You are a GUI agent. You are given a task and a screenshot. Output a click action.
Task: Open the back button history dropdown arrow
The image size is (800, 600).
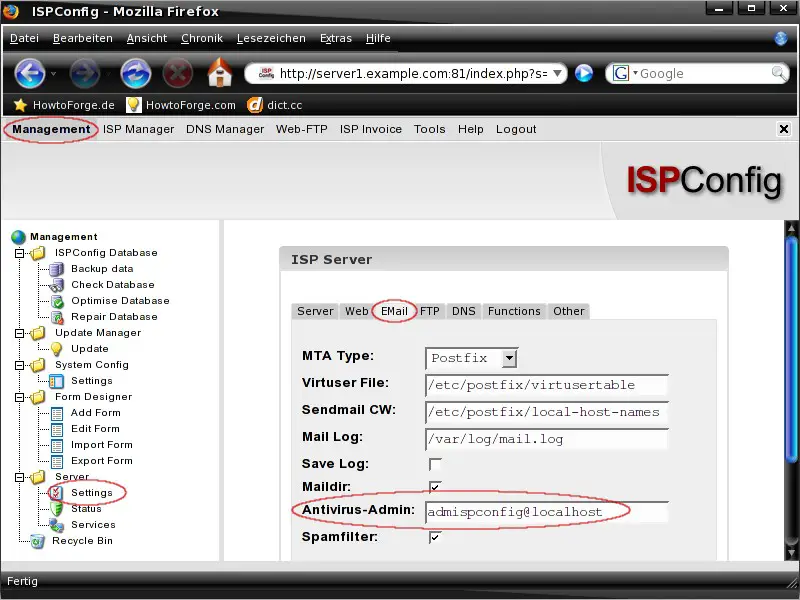coord(53,74)
